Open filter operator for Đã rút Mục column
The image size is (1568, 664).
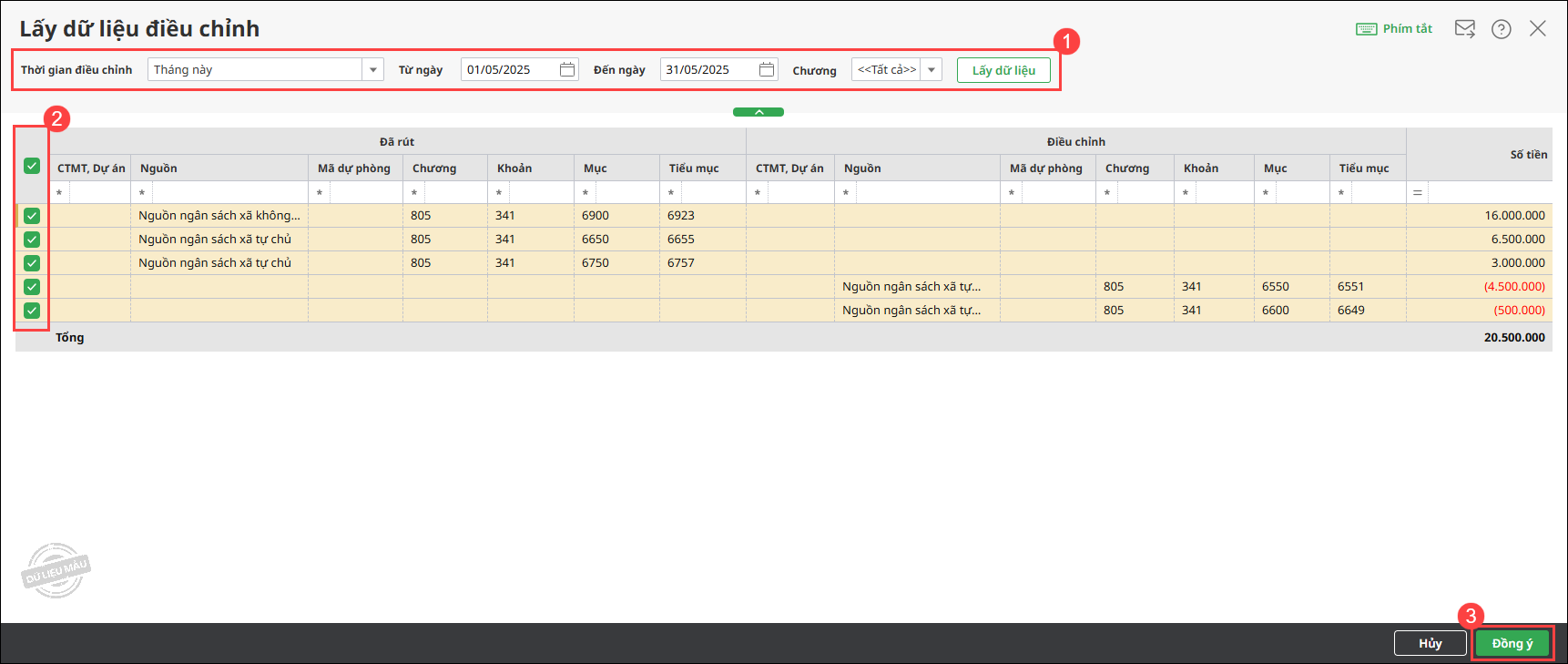coord(585,193)
